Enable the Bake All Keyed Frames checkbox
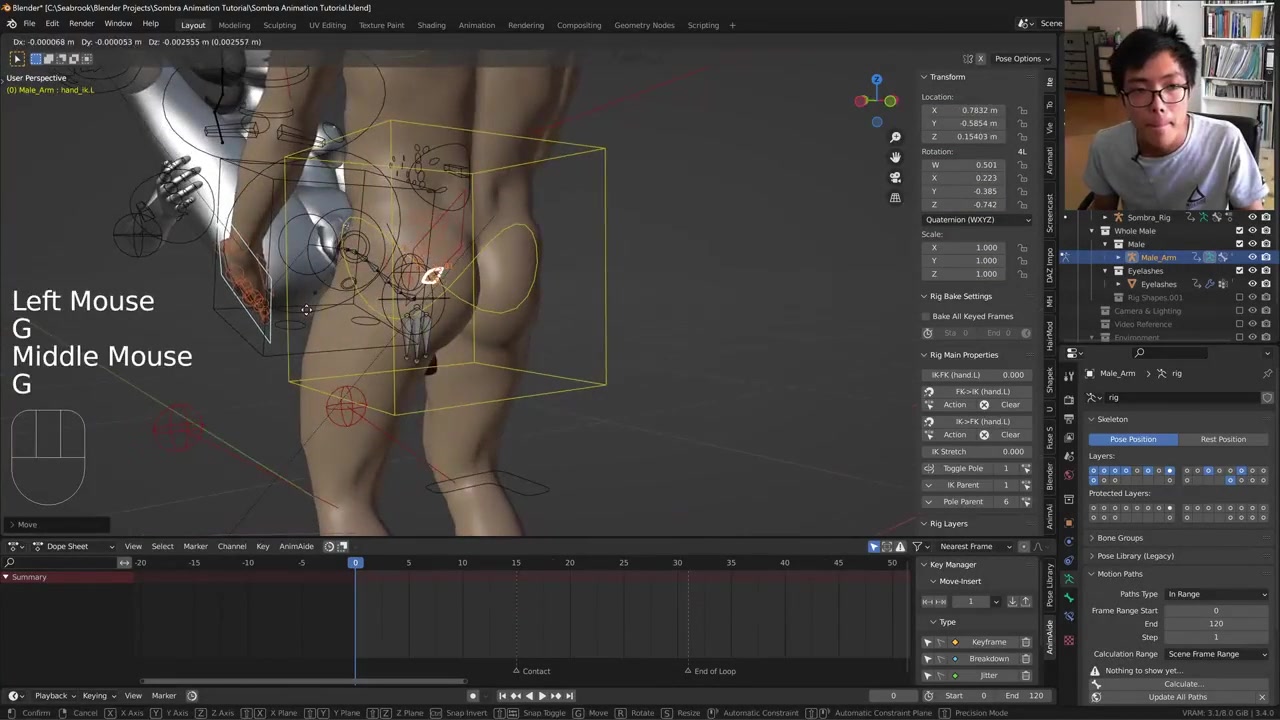1280x720 pixels. (x=927, y=316)
